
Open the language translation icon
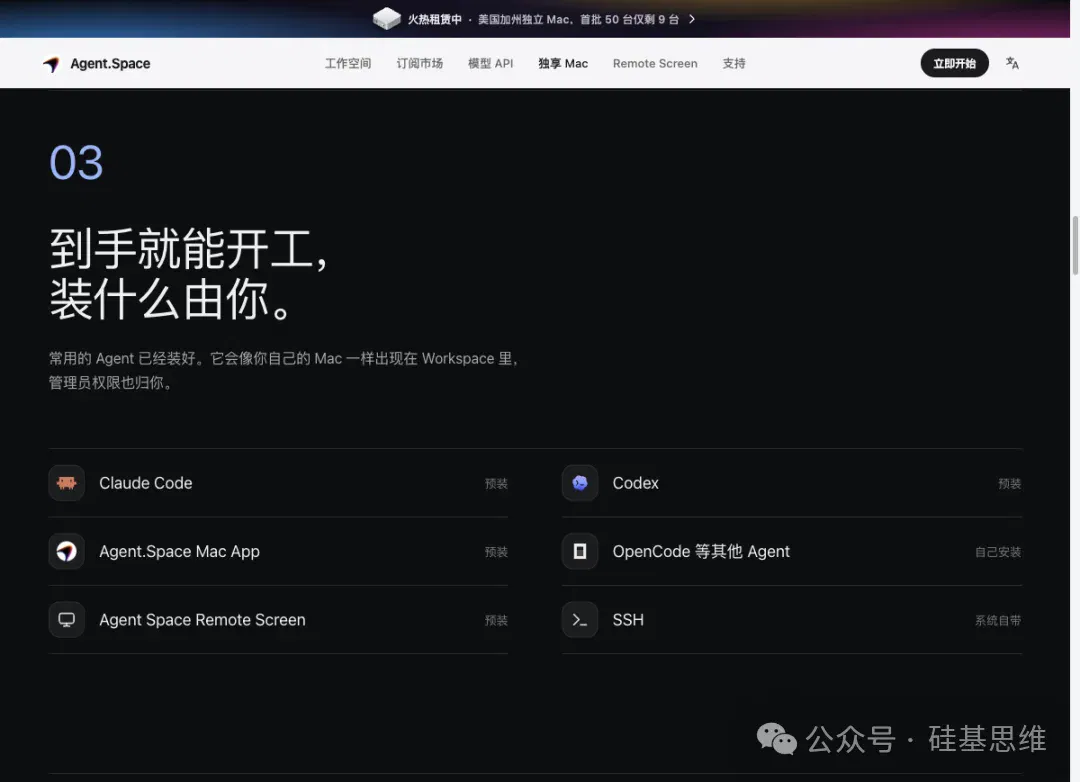[1012, 63]
